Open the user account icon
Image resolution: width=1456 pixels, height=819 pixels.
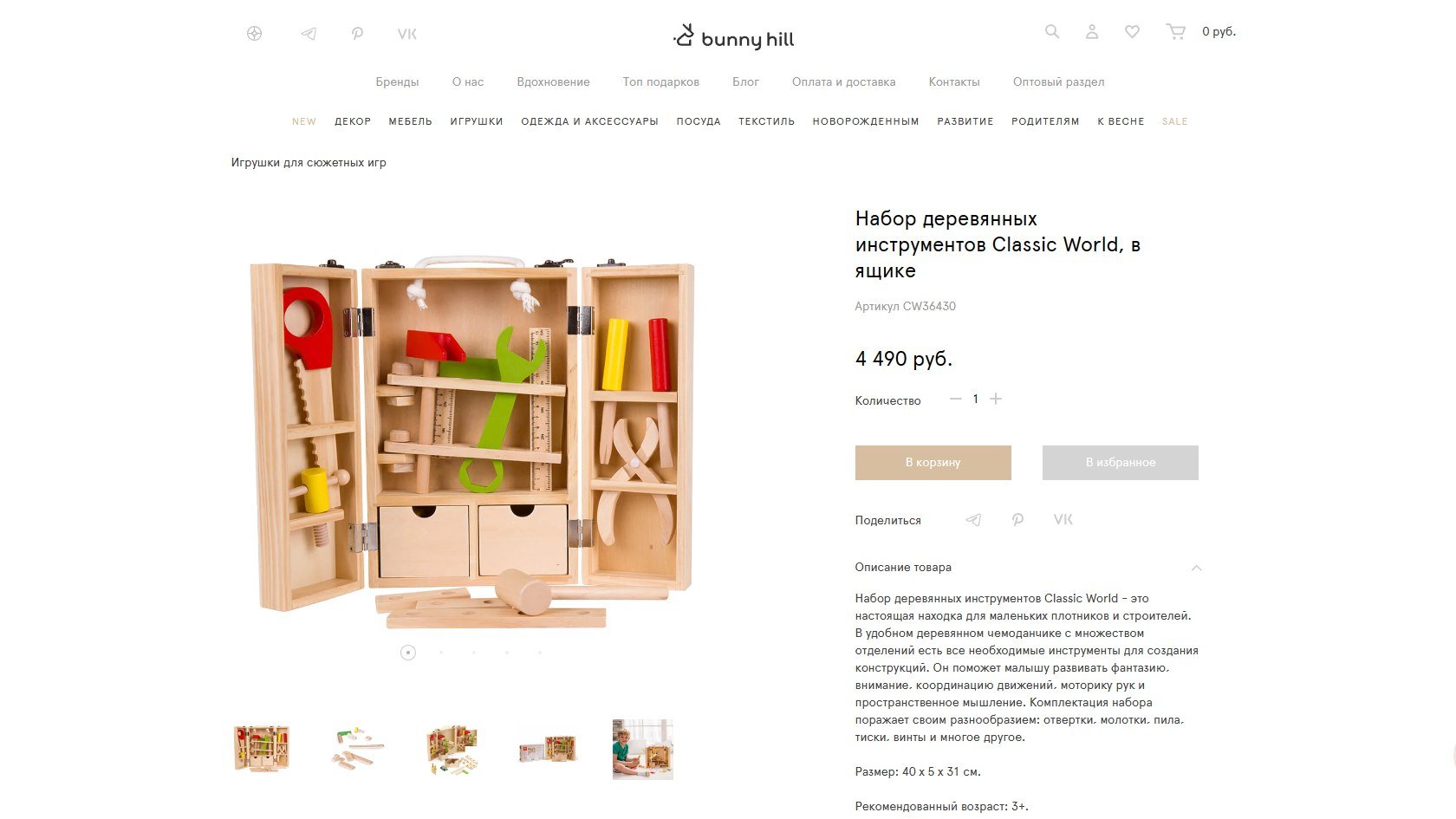(x=1092, y=31)
